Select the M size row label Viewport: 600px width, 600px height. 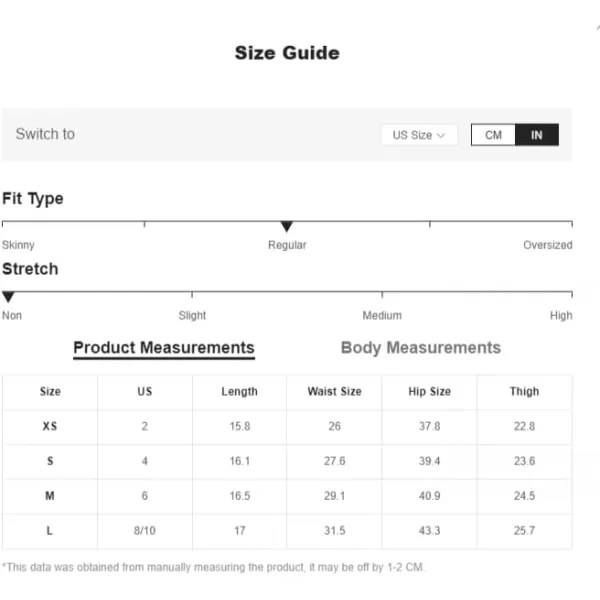click(50, 496)
